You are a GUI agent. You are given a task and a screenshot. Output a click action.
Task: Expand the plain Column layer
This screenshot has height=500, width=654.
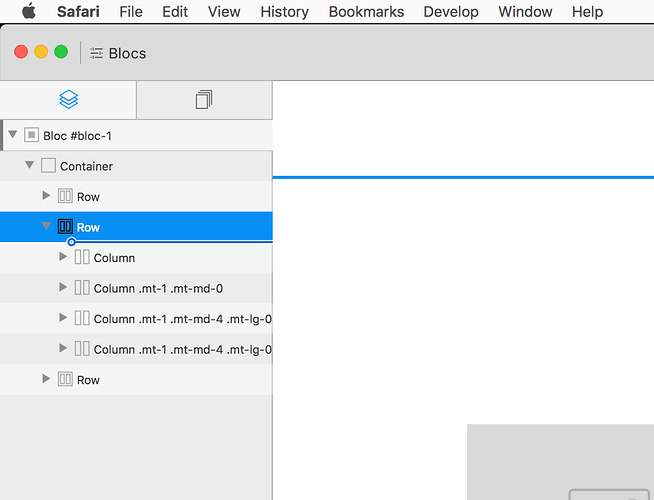tap(64, 257)
